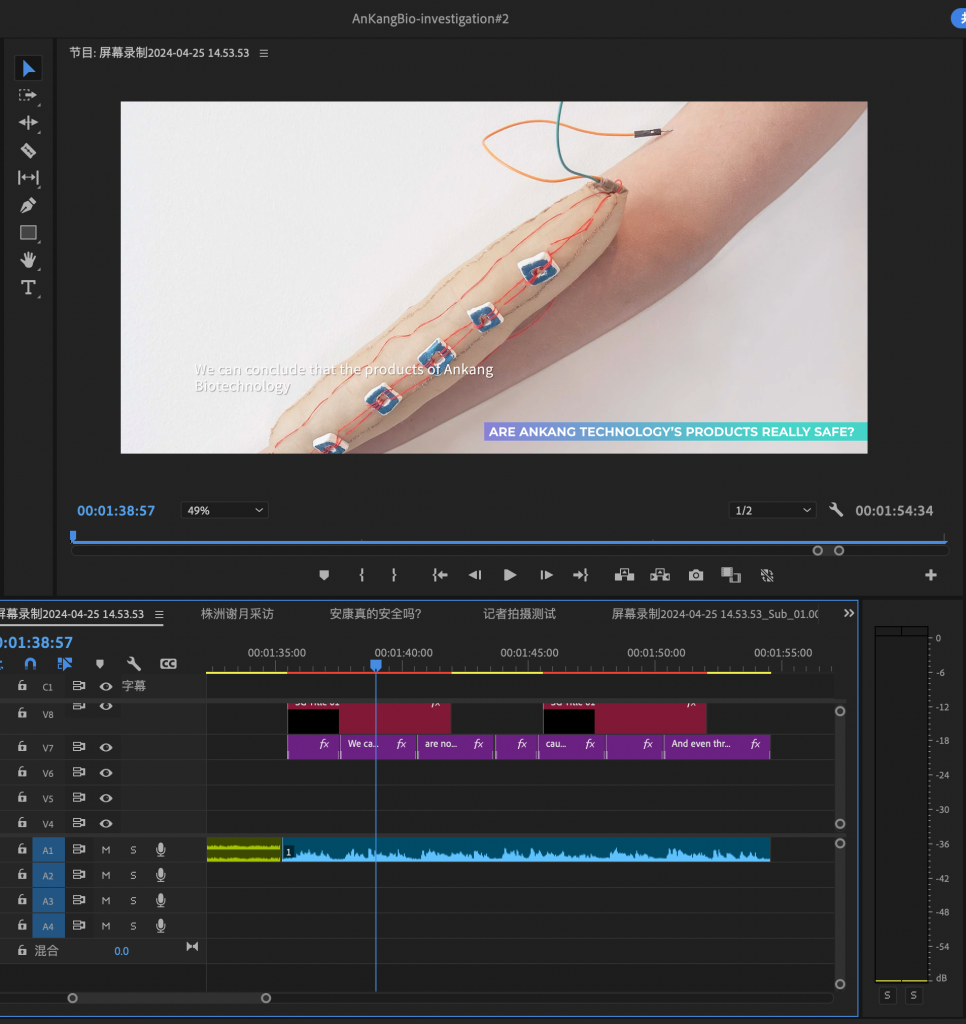Select the Slip tool
Viewport: 966px width, 1024px height.
(x=28, y=178)
